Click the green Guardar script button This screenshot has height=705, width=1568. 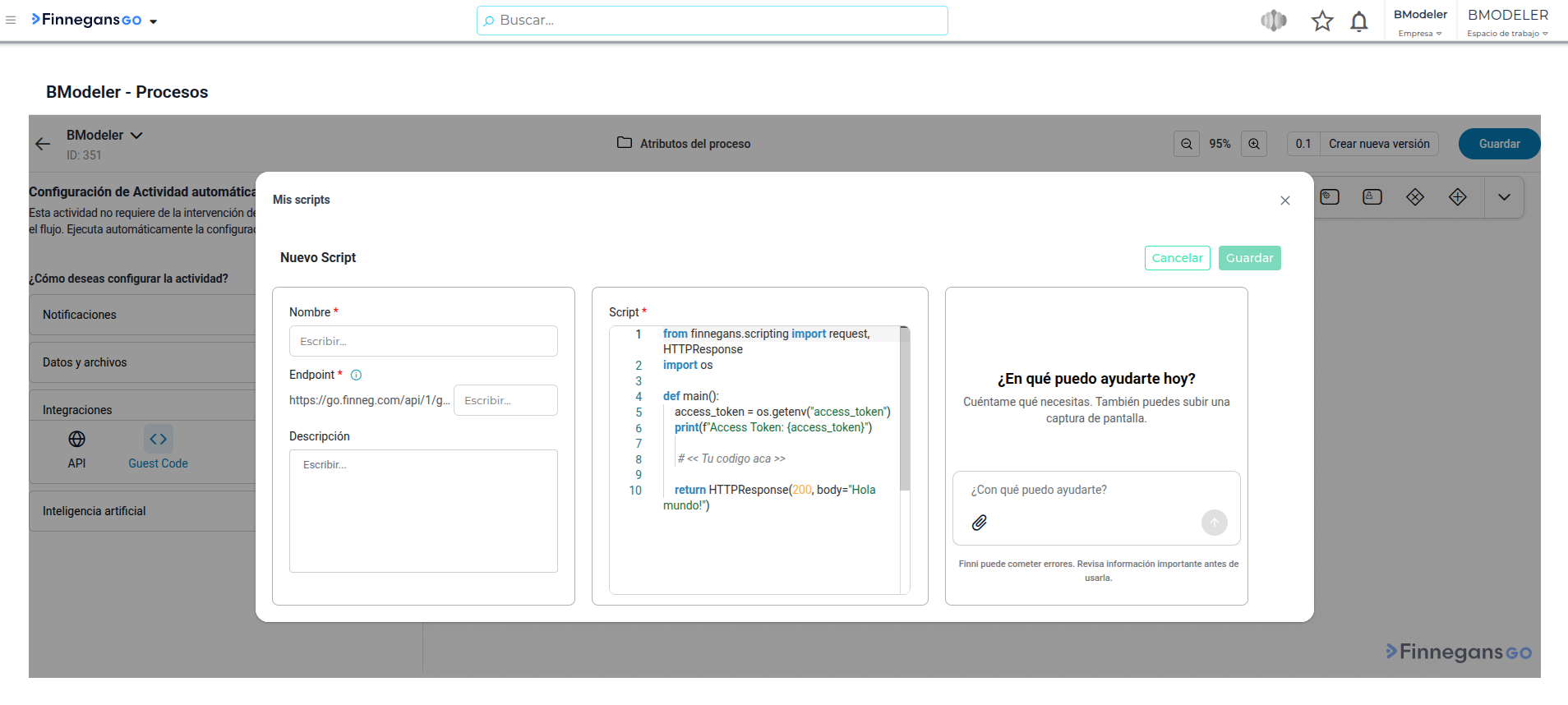coord(1249,258)
